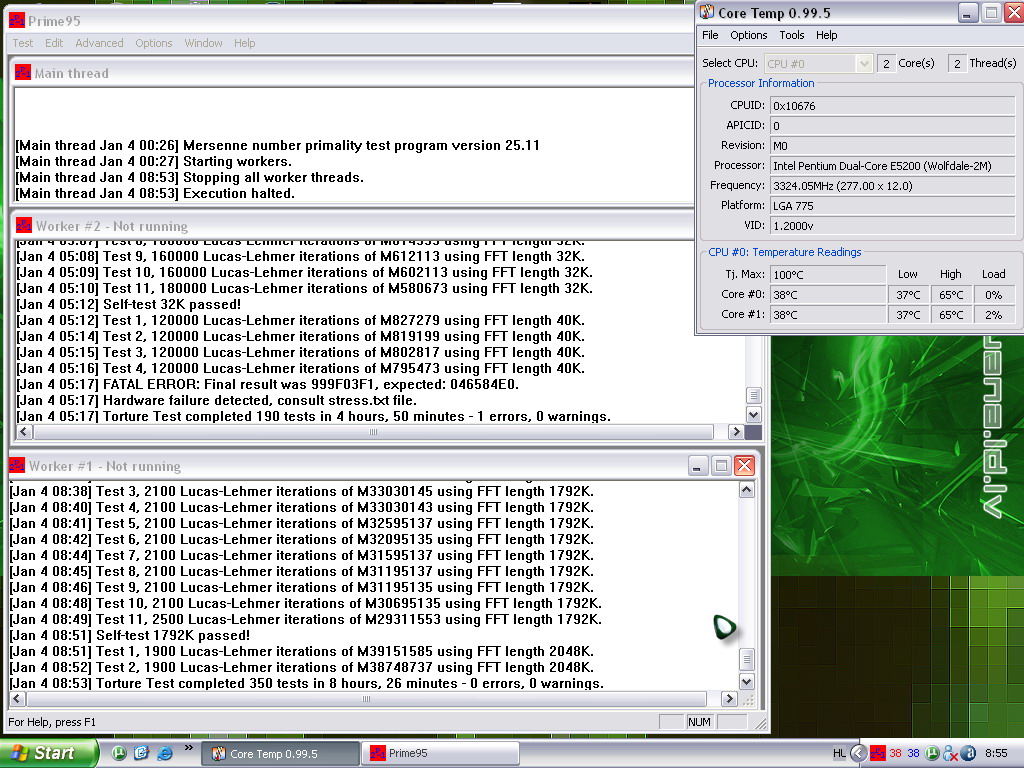1024x768 pixels.
Task: Open the Windows Start menu
Action: 49,753
